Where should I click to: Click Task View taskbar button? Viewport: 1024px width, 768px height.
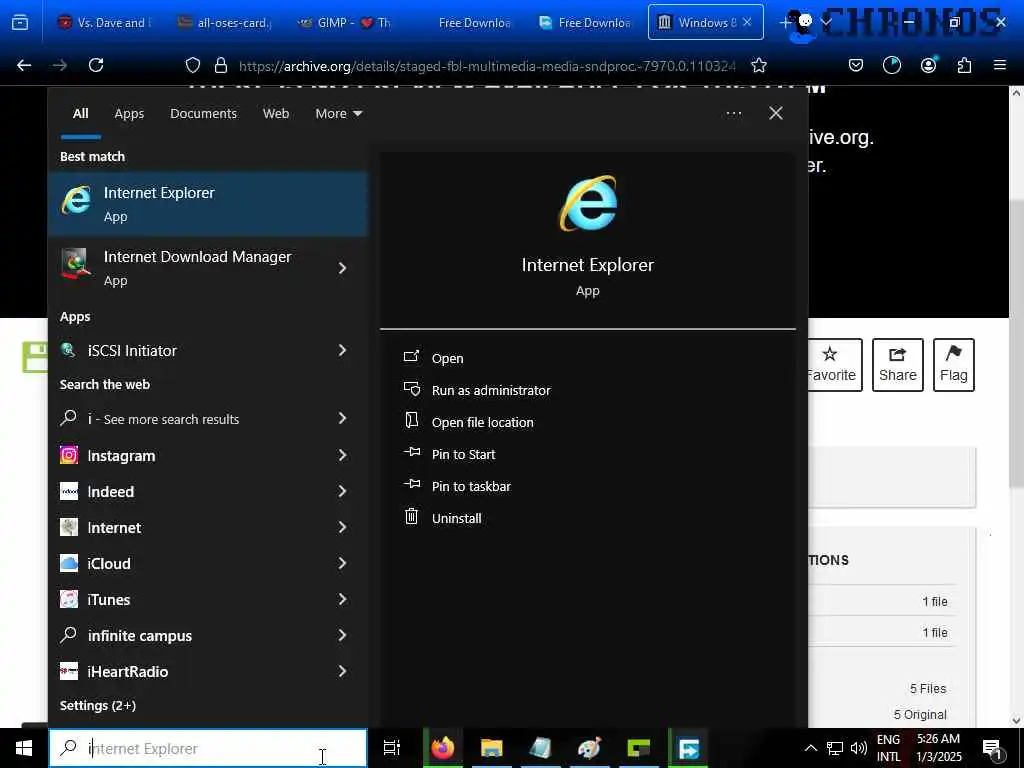(392, 748)
